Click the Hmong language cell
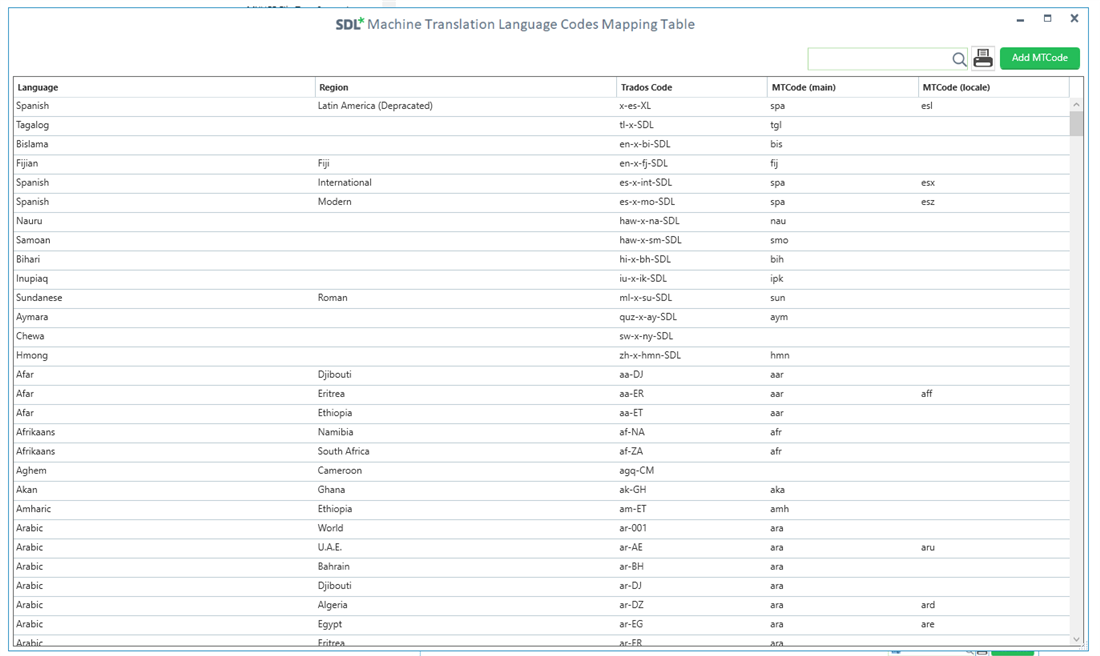The width and height of the screenshot is (1100, 656). [x=32, y=355]
